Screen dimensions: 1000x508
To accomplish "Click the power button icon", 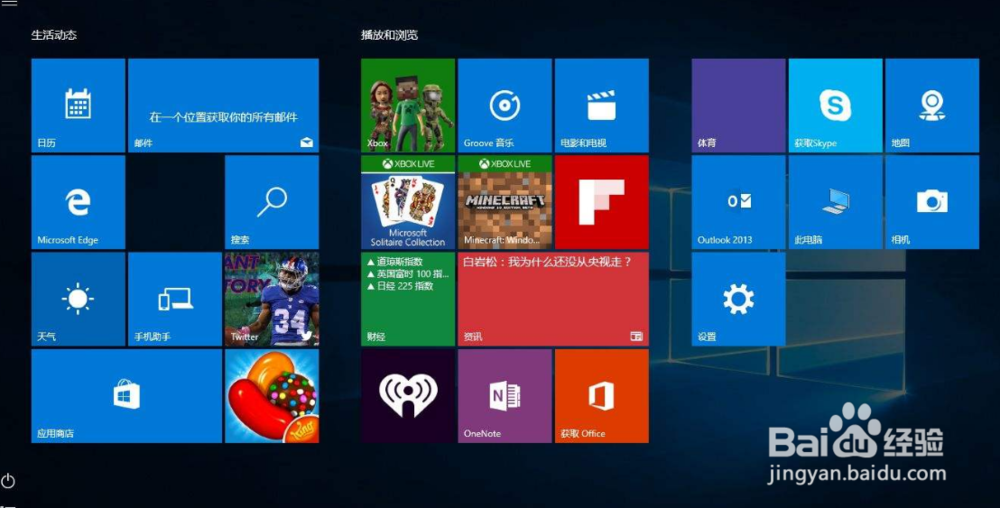I will [8, 481].
